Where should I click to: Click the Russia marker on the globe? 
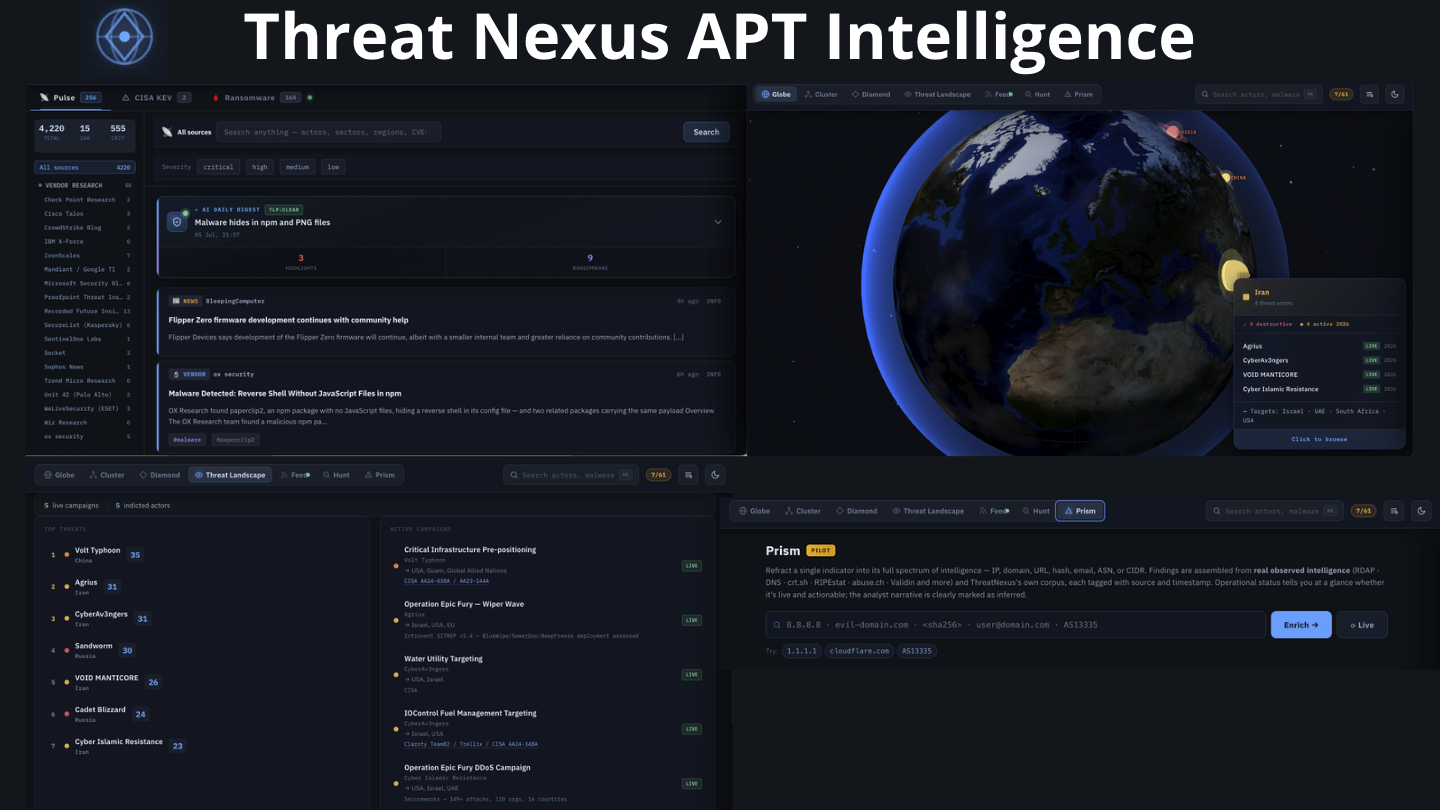tap(1172, 131)
